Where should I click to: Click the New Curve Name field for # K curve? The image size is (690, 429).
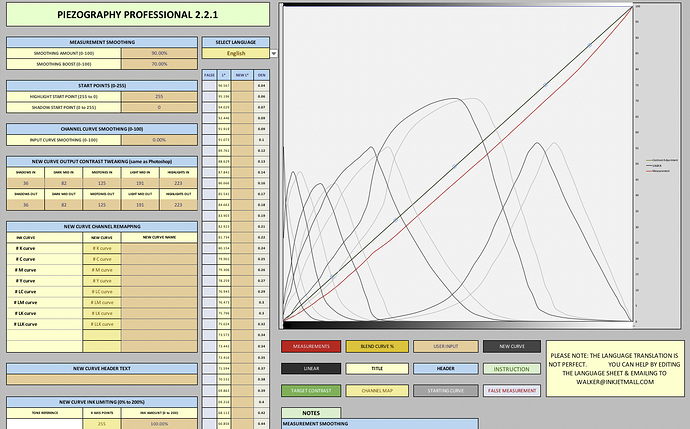[159, 248]
